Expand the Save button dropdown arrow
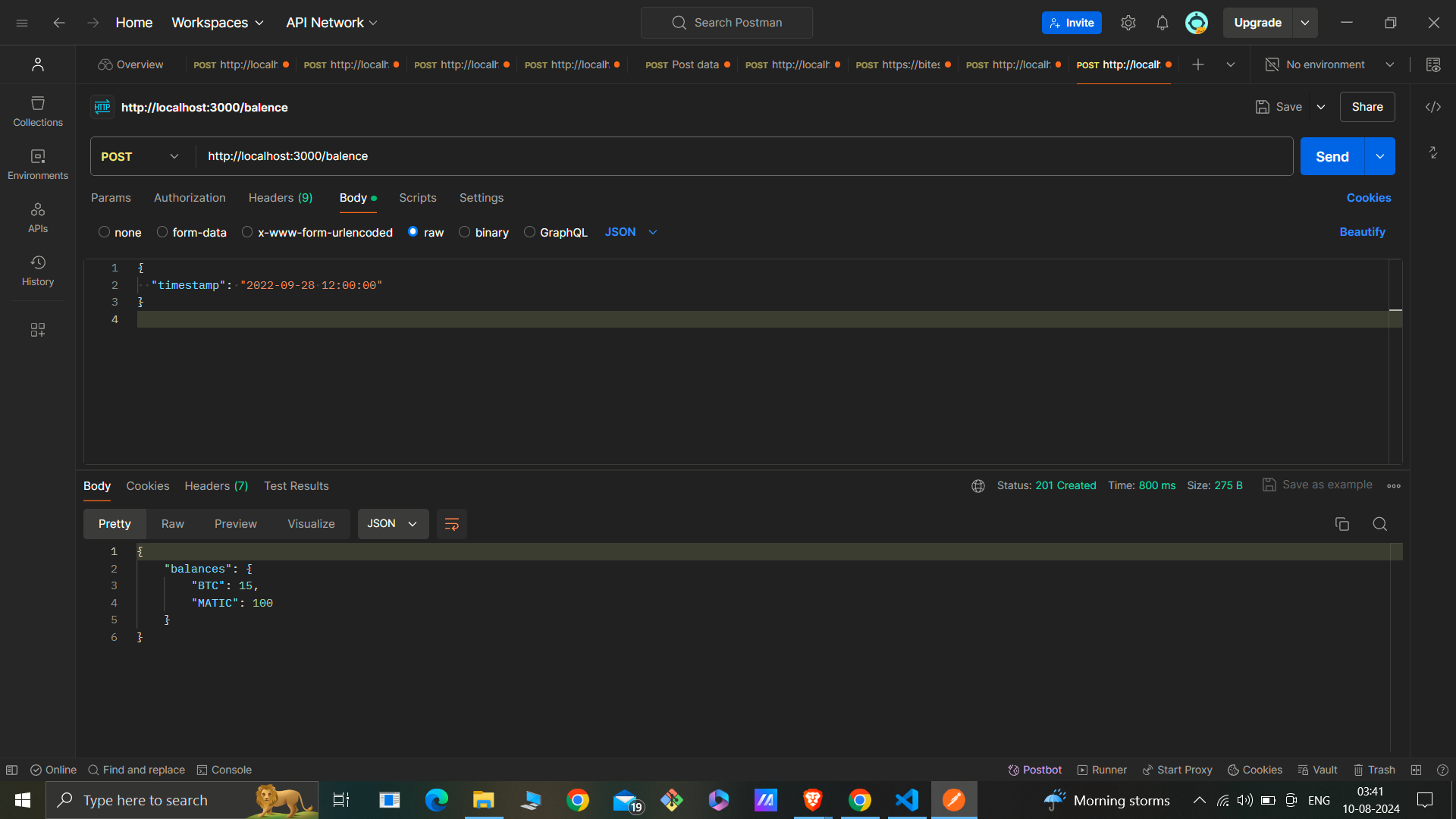 [x=1321, y=107]
